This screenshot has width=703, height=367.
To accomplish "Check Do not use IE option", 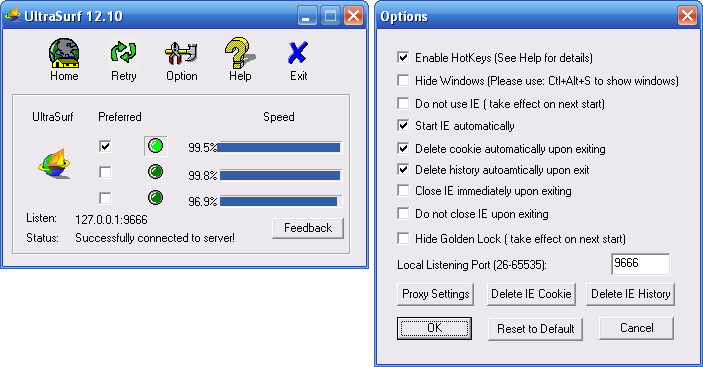I will (403, 104).
